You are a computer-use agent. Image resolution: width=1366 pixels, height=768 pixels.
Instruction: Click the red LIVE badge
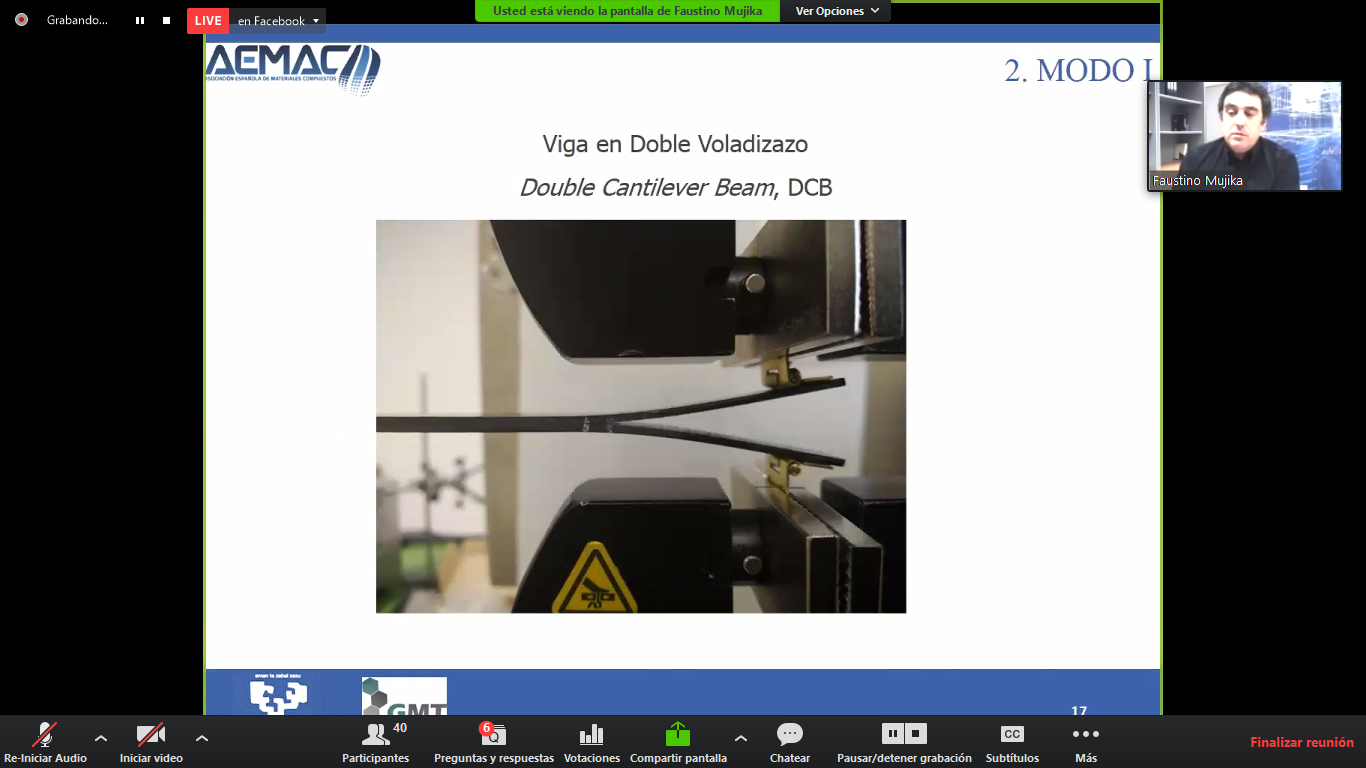[x=208, y=21]
